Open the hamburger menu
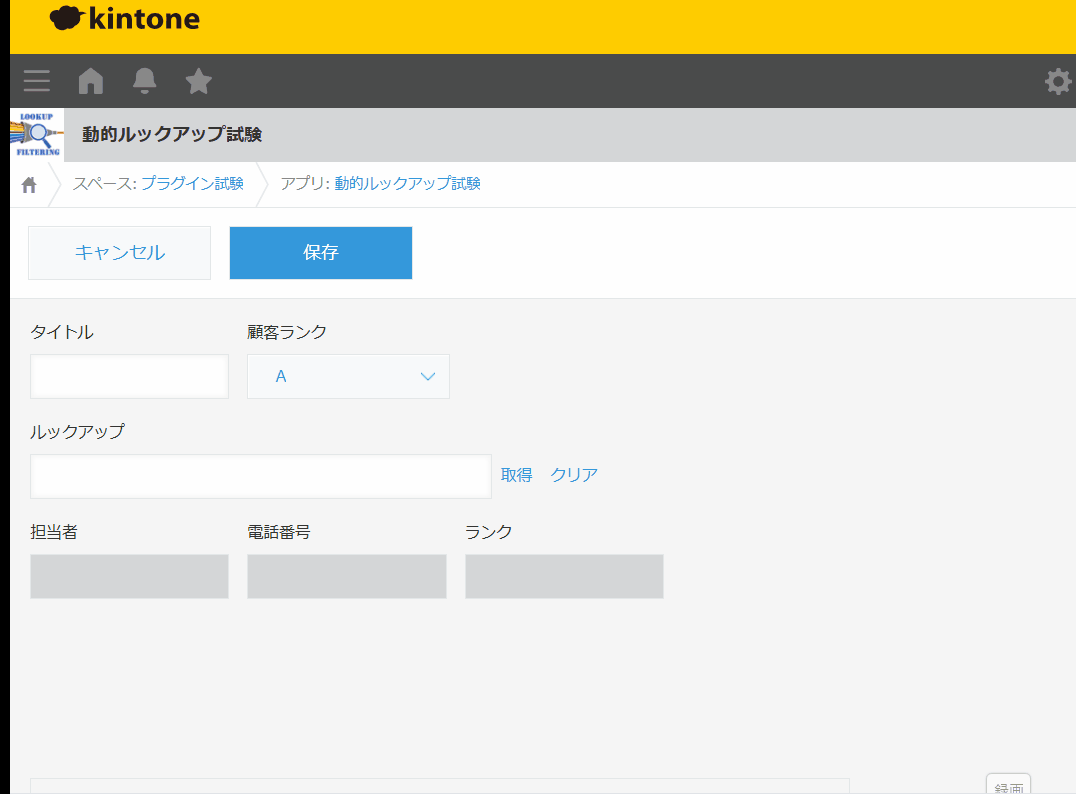 (36, 81)
